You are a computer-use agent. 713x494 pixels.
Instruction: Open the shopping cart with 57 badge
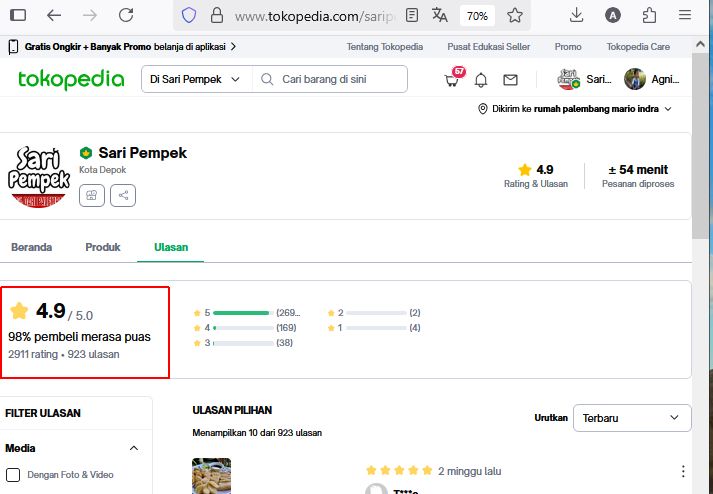(453, 78)
